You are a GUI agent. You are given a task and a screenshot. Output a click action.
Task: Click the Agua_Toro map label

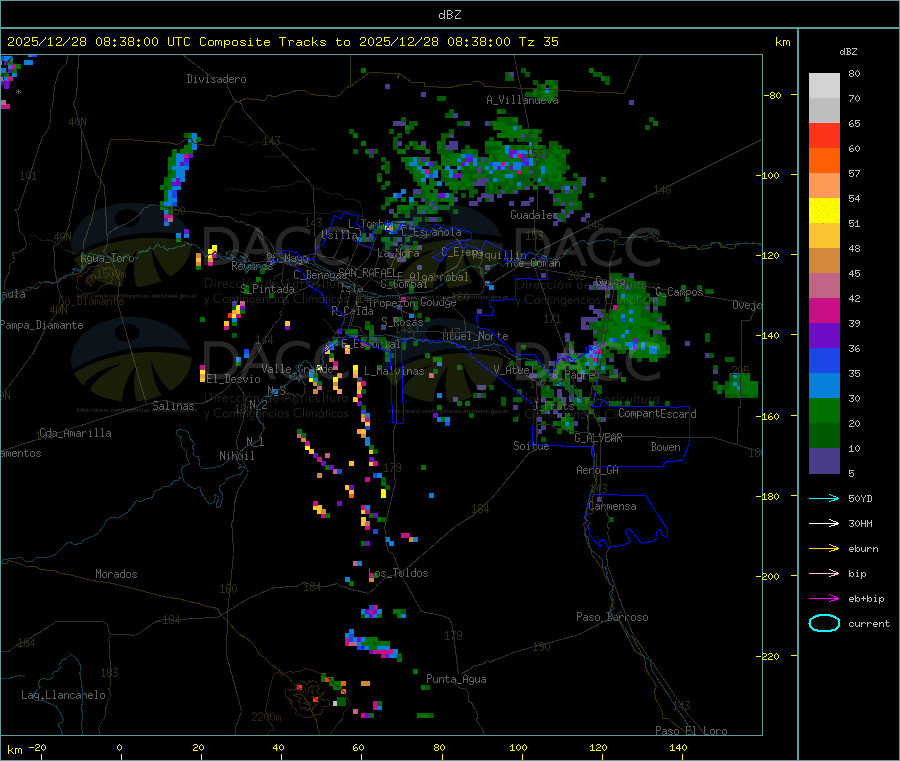point(107,258)
